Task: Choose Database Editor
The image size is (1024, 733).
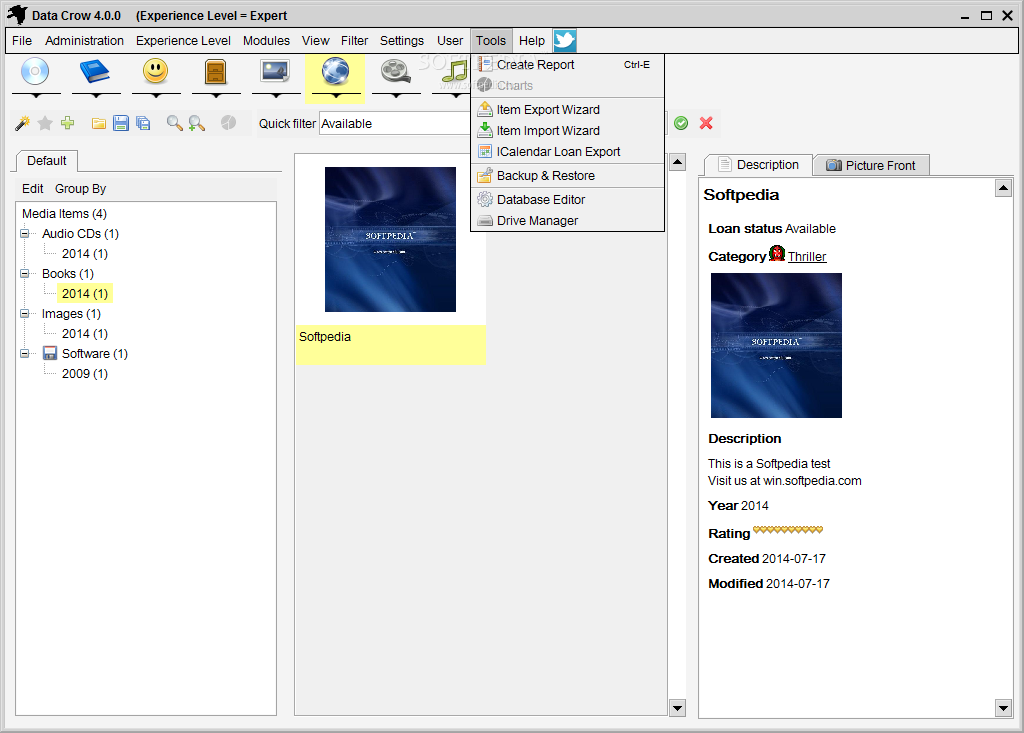Action: point(567,200)
